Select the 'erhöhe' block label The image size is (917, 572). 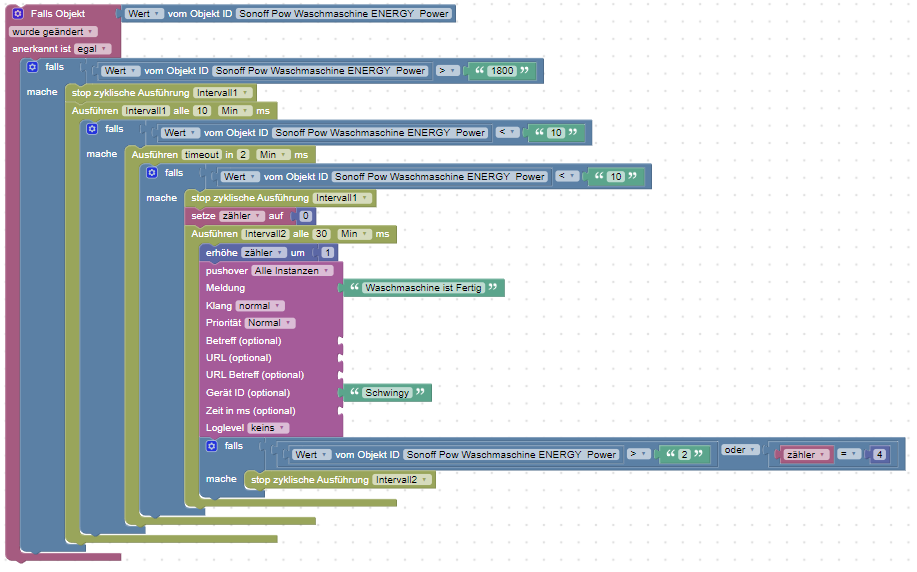[221, 253]
